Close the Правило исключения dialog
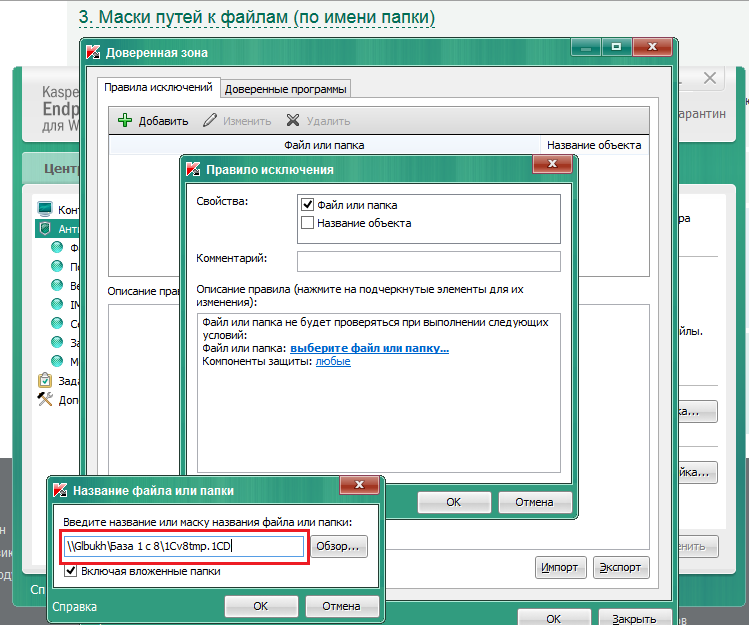 click(552, 163)
